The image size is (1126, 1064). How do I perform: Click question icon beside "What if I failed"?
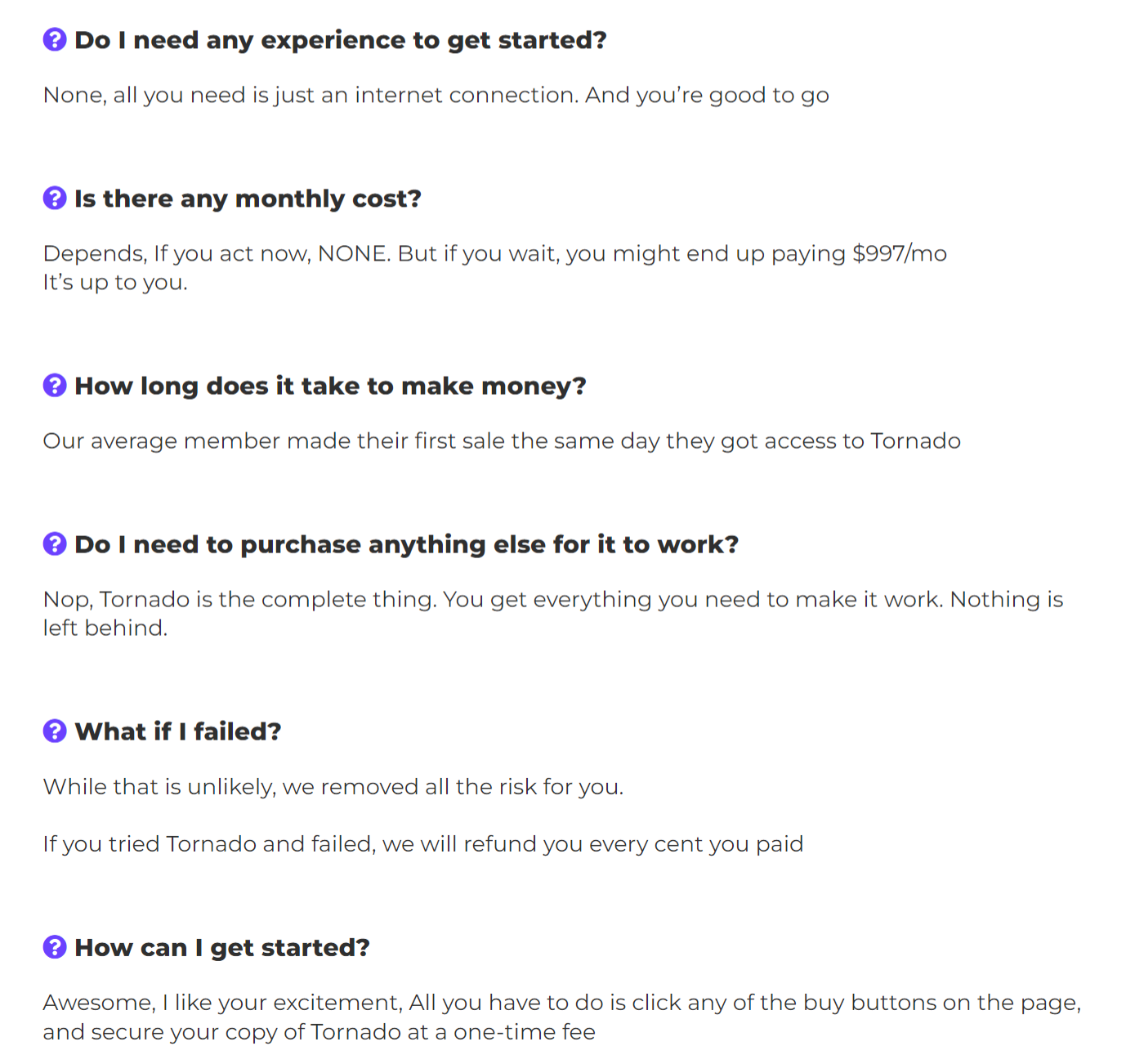pos(55,731)
